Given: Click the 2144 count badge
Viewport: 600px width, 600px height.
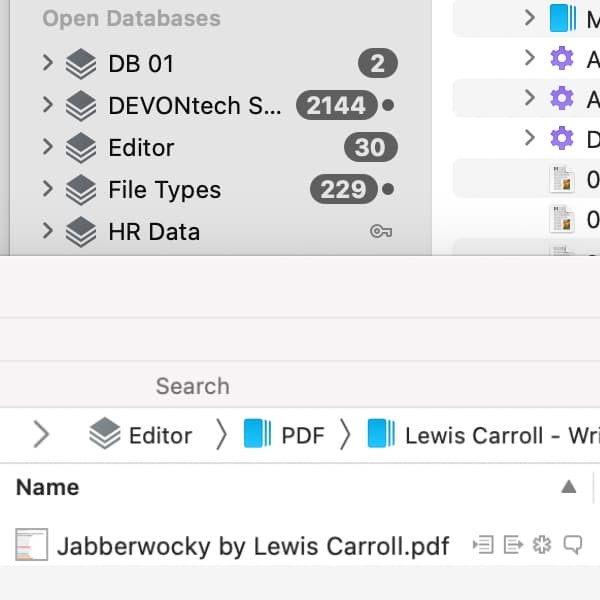Looking at the screenshot, I should pyautogui.click(x=337, y=105).
